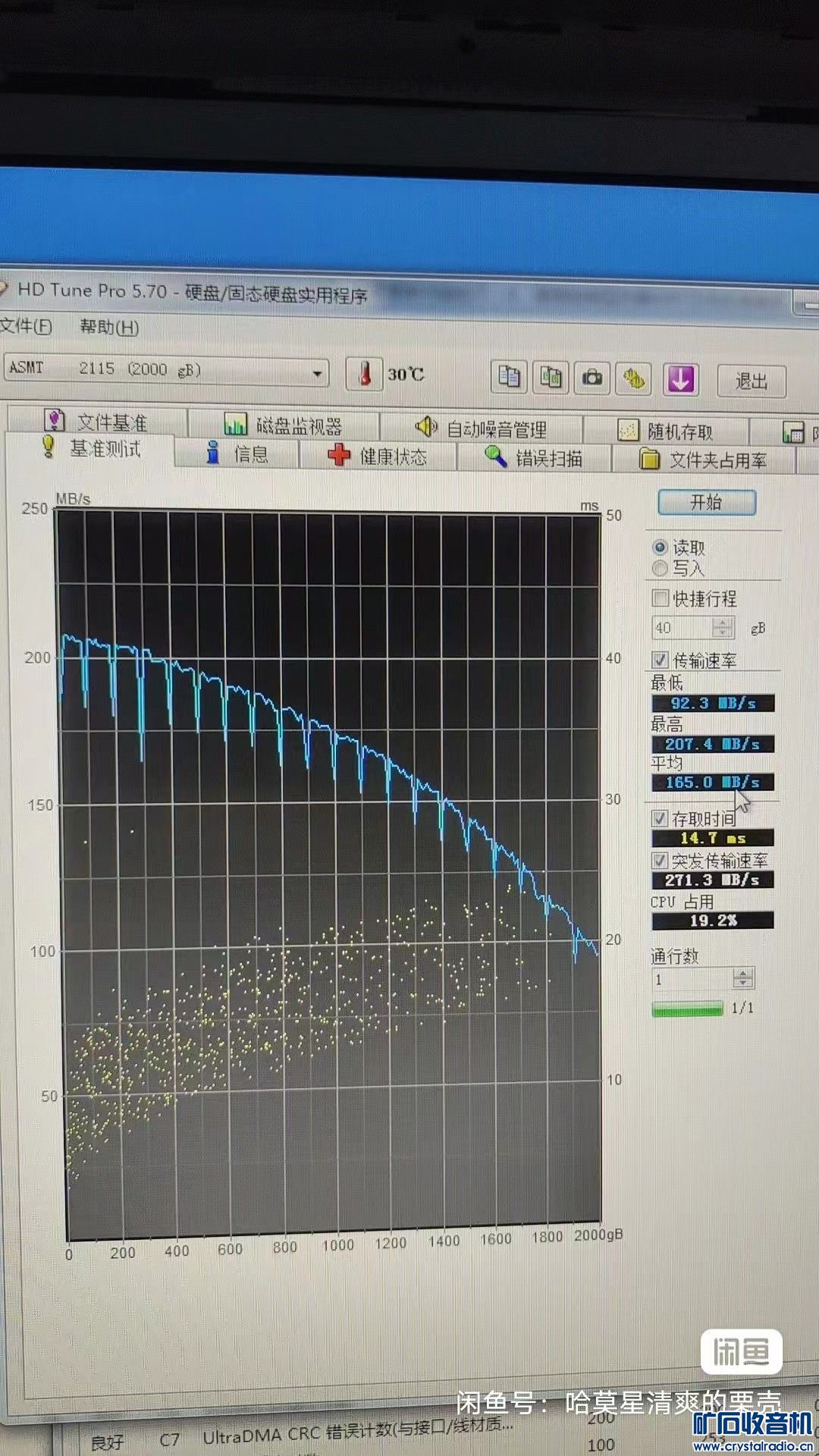Viewport: 819px width, 1456px height.
Task: Open the 健康状态 tab with red cross
Action: [378, 456]
